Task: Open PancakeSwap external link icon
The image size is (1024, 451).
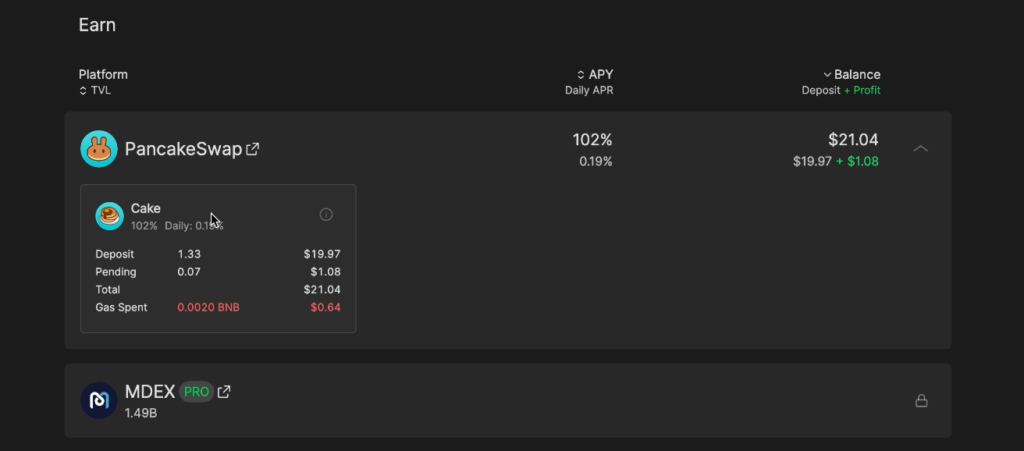Action: pyautogui.click(x=252, y=149)
